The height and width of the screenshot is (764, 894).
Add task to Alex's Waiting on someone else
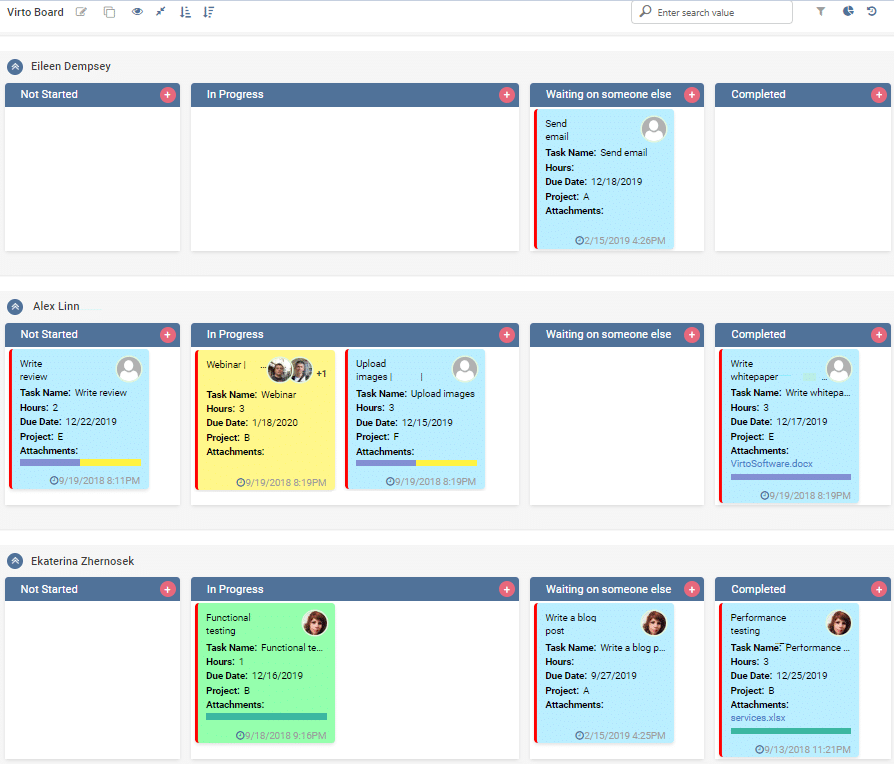pyautogui.click(x=692, y=335)
